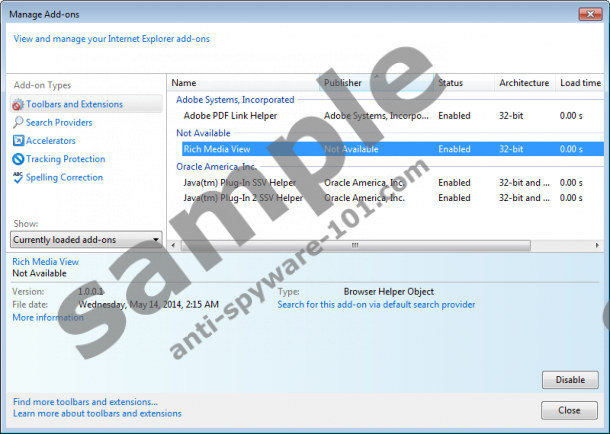The height and width of the screenshot is (434, 610).
Task: Select Java(tm) Plug-In 2 SSV Helper entry
Action: point(243,198)
